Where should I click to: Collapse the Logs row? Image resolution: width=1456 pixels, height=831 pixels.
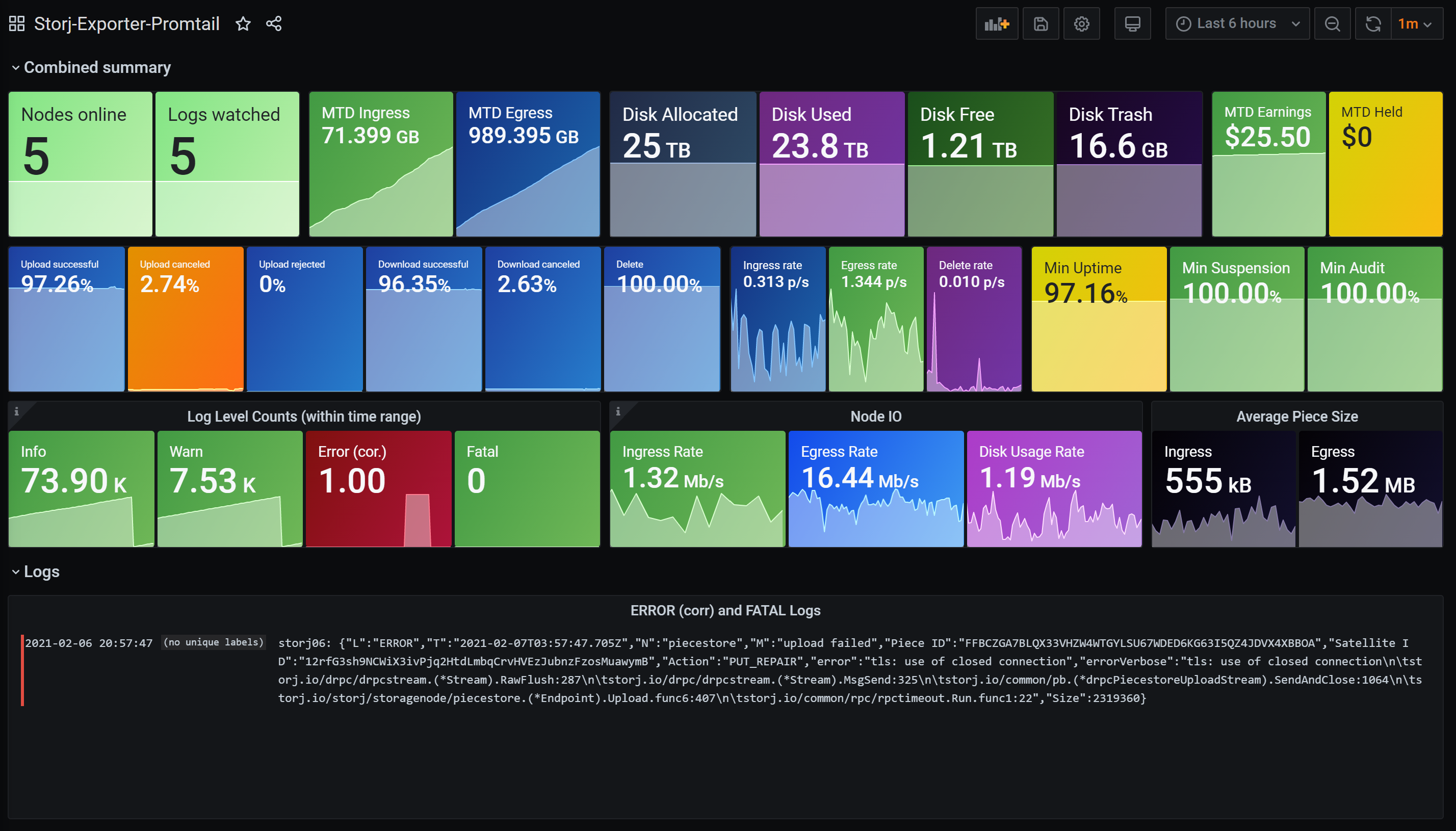pyautogui.click(x=35, y=572)
